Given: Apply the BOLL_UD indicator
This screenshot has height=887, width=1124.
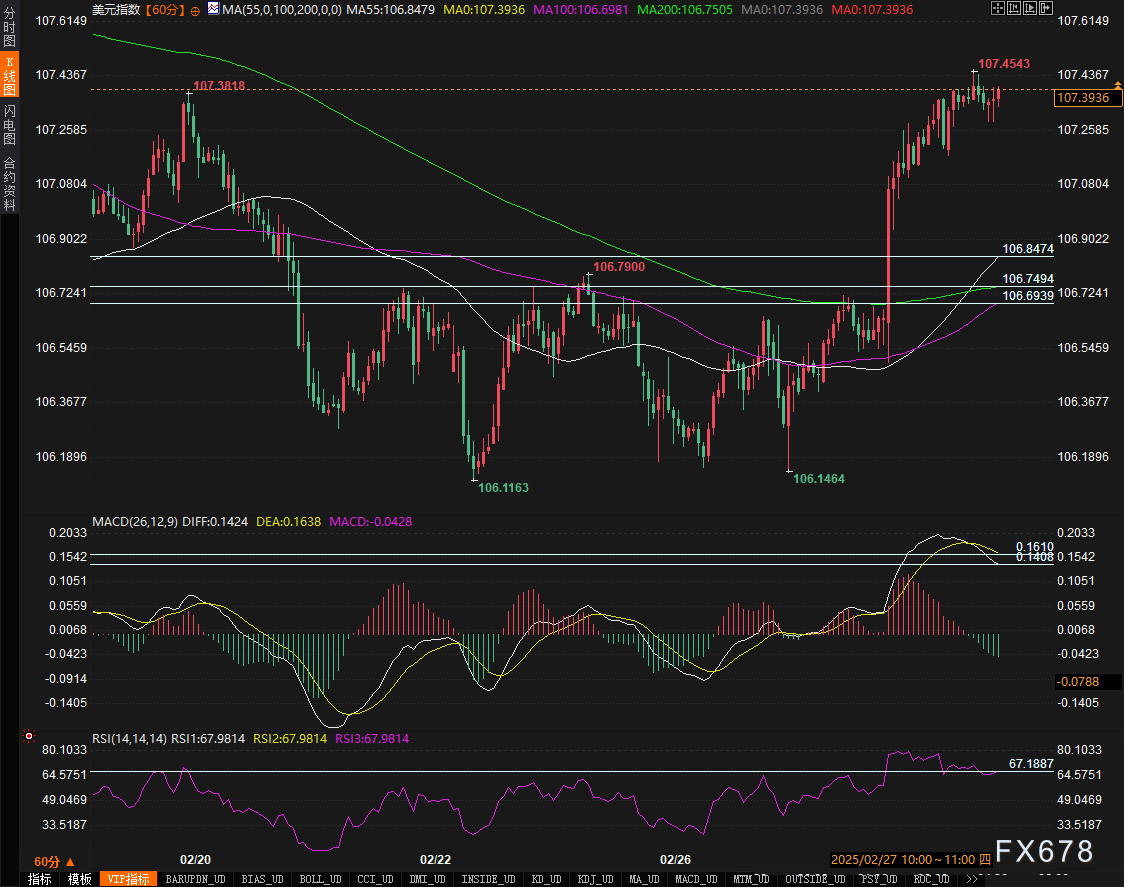Looking at the screenshot, I should pyautogui.click(x=320, y=879).
